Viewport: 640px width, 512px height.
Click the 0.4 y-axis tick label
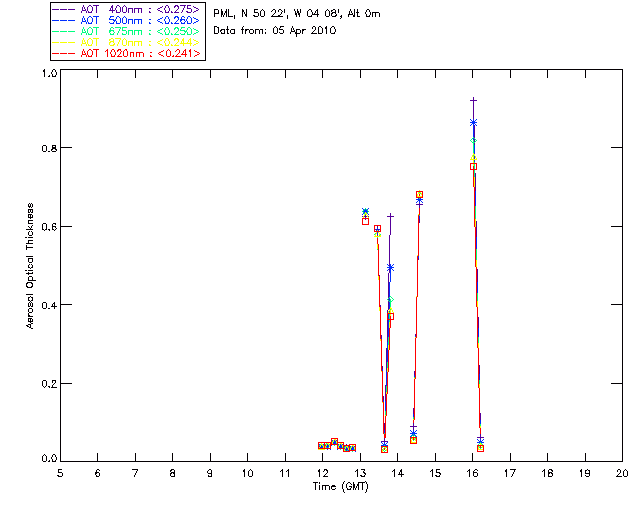[x=49, y=305]
